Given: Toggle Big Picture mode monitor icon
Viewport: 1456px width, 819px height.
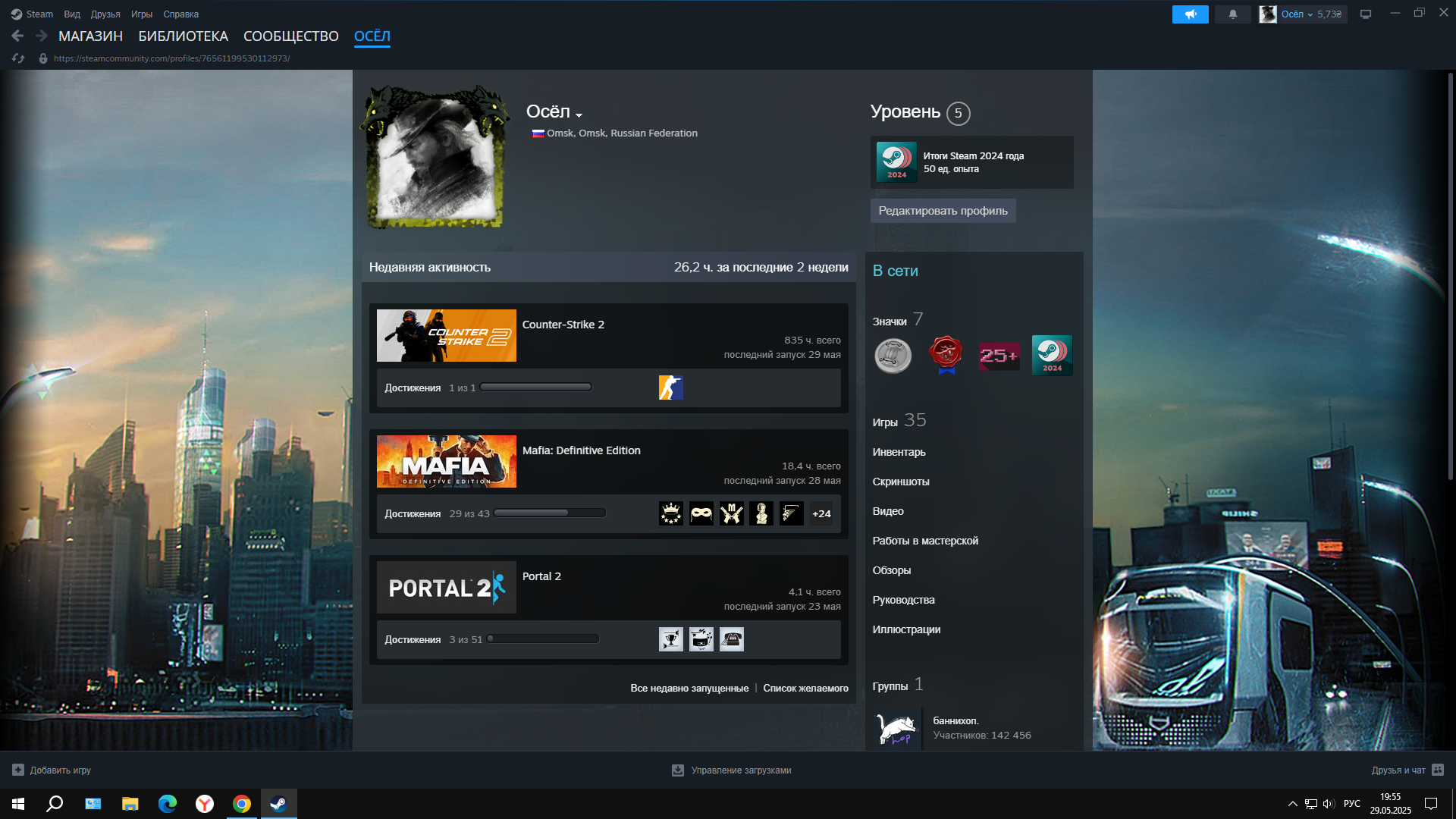Looking at the screenshot, I should pyautogui.click(x=1365, y=14).
